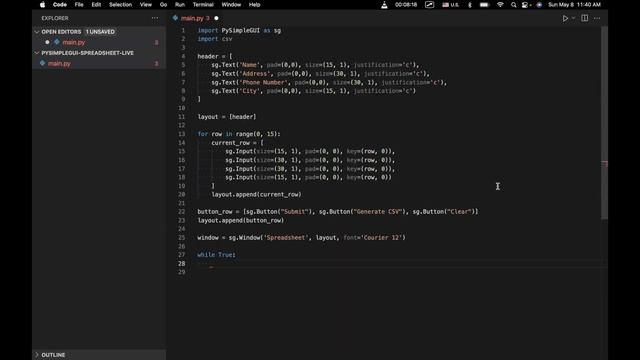The image size is (640, 360).
Task: Click the date and time display
Action: (x=574, y=5)
